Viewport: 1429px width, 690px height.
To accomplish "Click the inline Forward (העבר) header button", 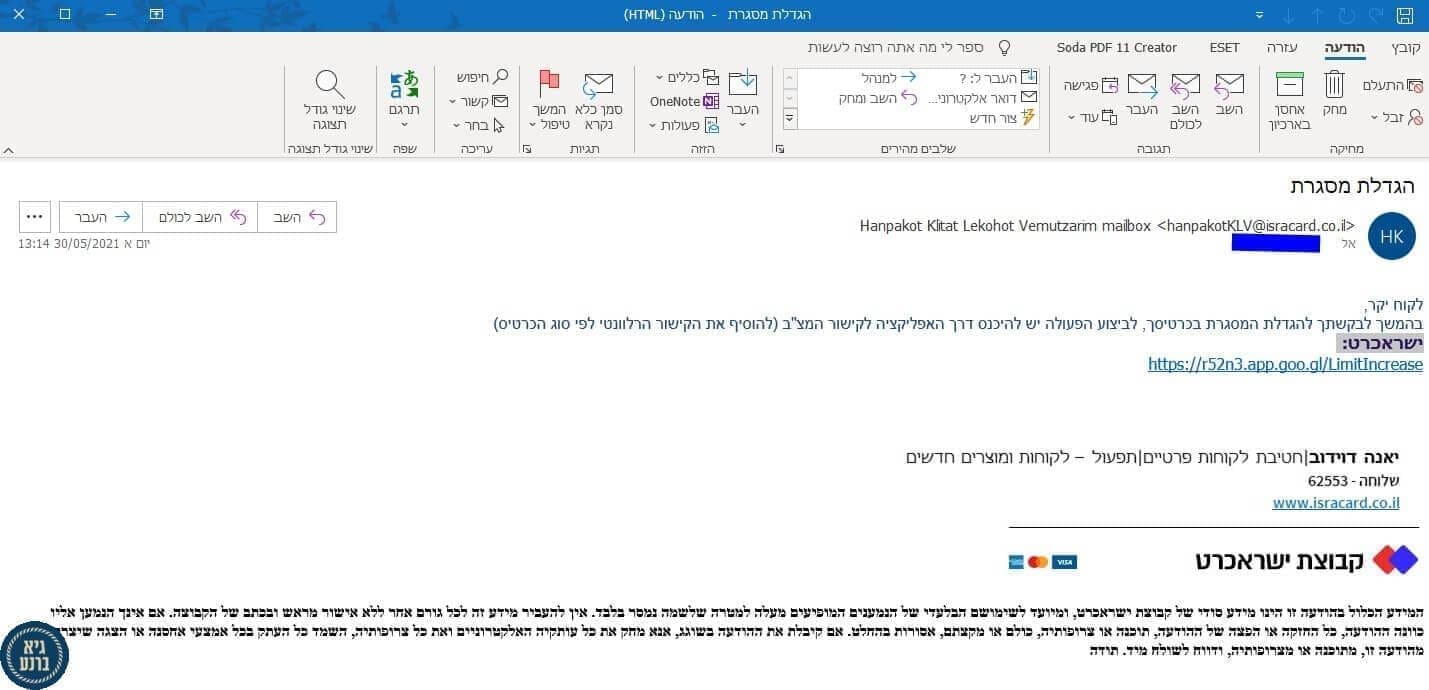I will click(101, 217).
